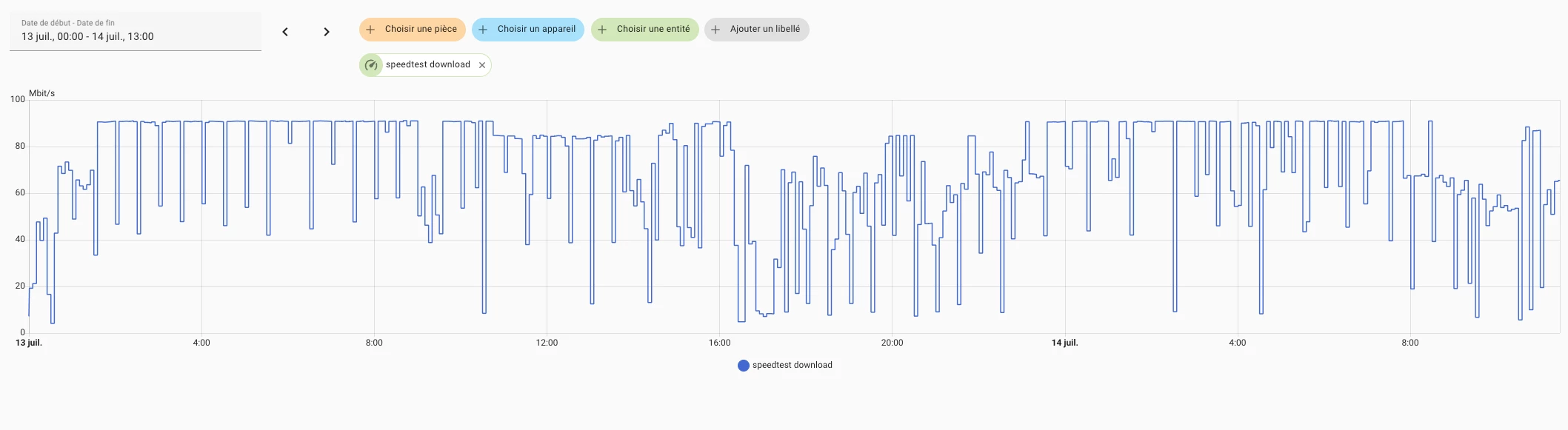The width and height of the screenshot is (1568, 430).
Task: Advance to the next date range
Action: point(327,32)
